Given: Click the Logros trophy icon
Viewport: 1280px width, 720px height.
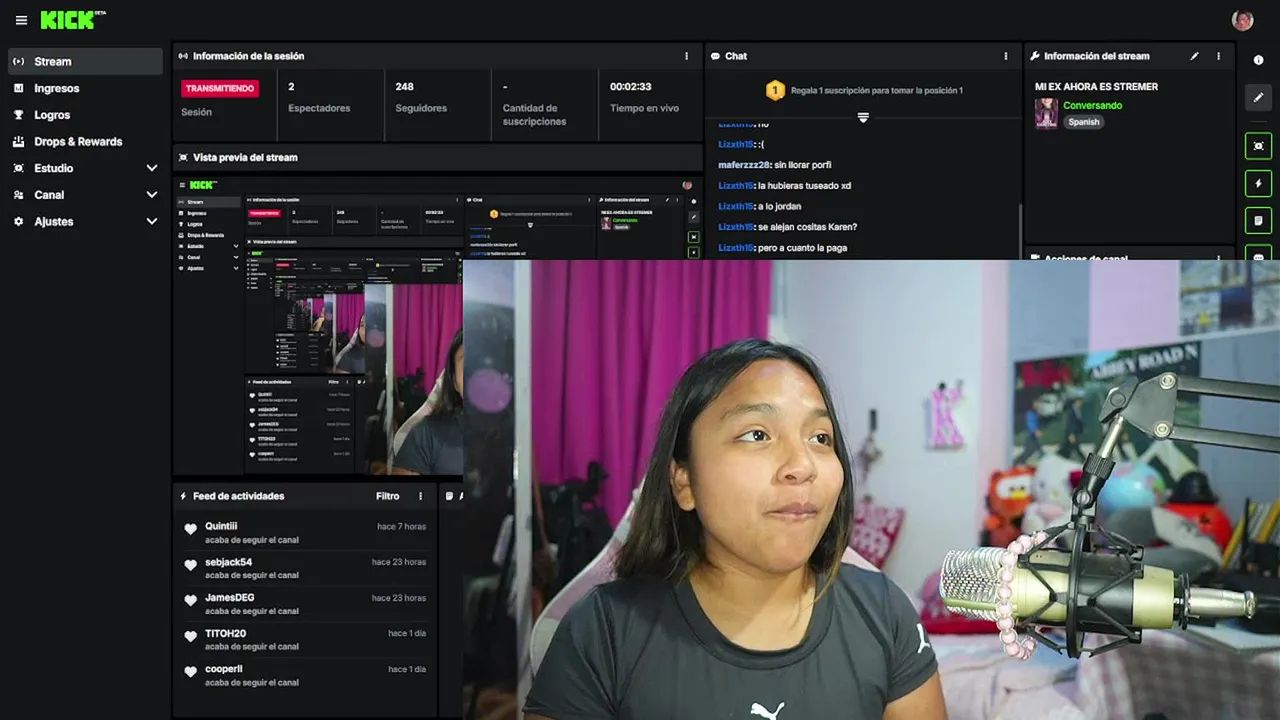Looking at the screenshot, I should point(18,115).
